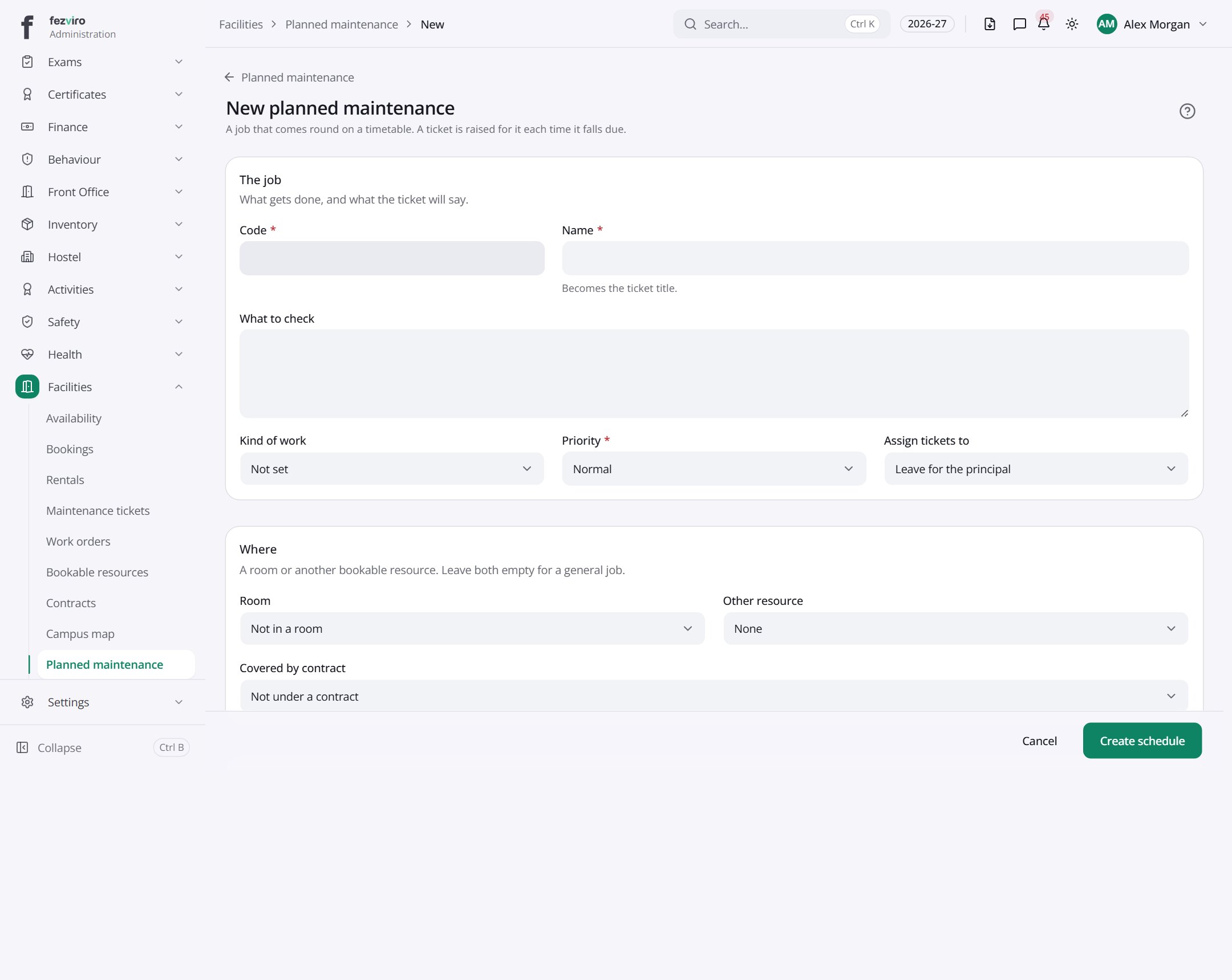Click the search magnifier icon
1232x980 pixels.
690,24
